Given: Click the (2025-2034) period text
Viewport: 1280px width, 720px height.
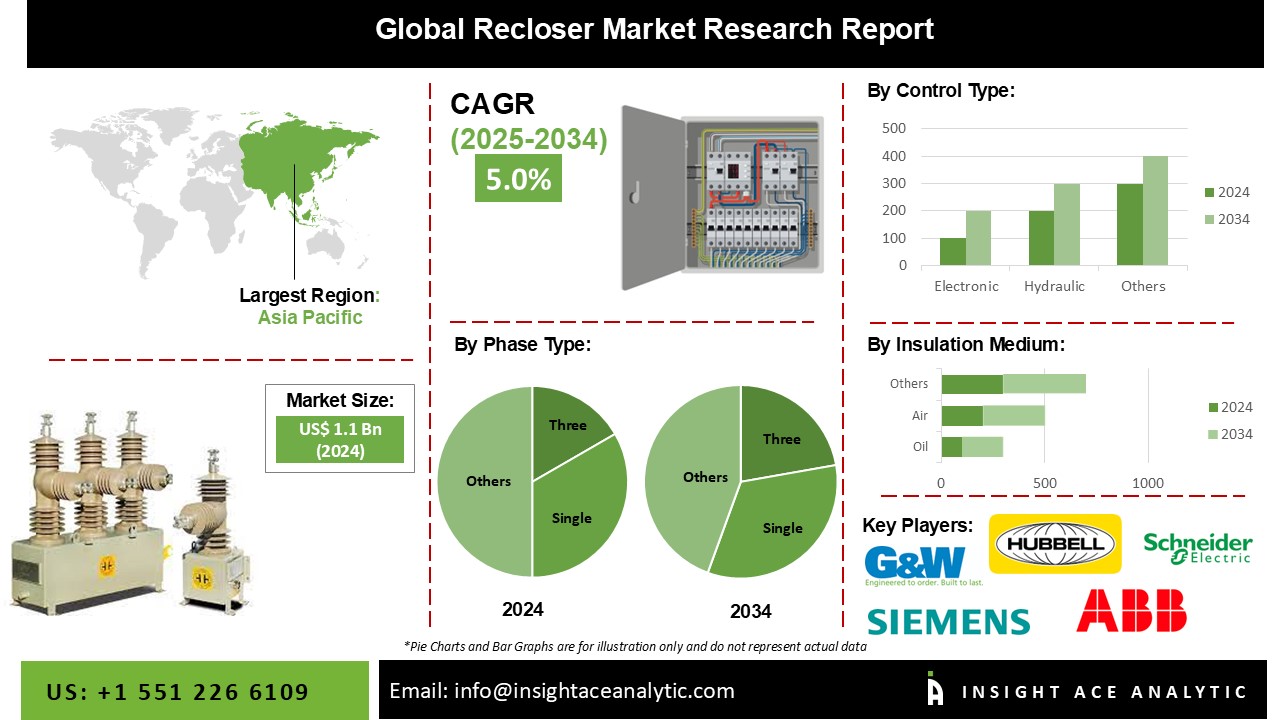Looking at the screenshot, I should [x=528, y=139].
